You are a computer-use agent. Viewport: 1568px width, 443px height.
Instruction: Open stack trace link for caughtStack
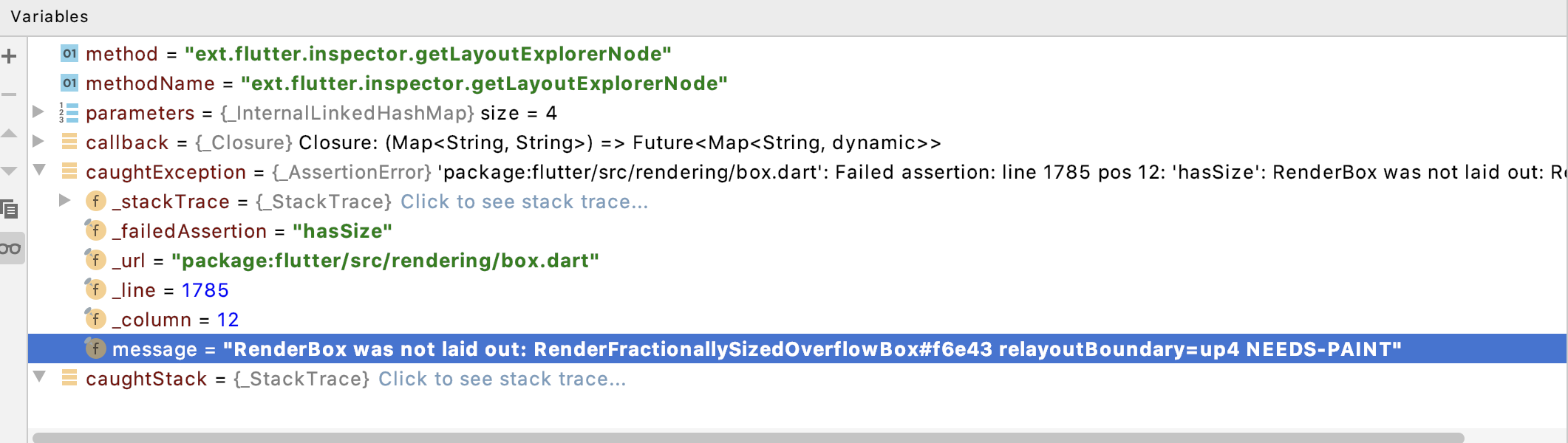pos(502,379)
